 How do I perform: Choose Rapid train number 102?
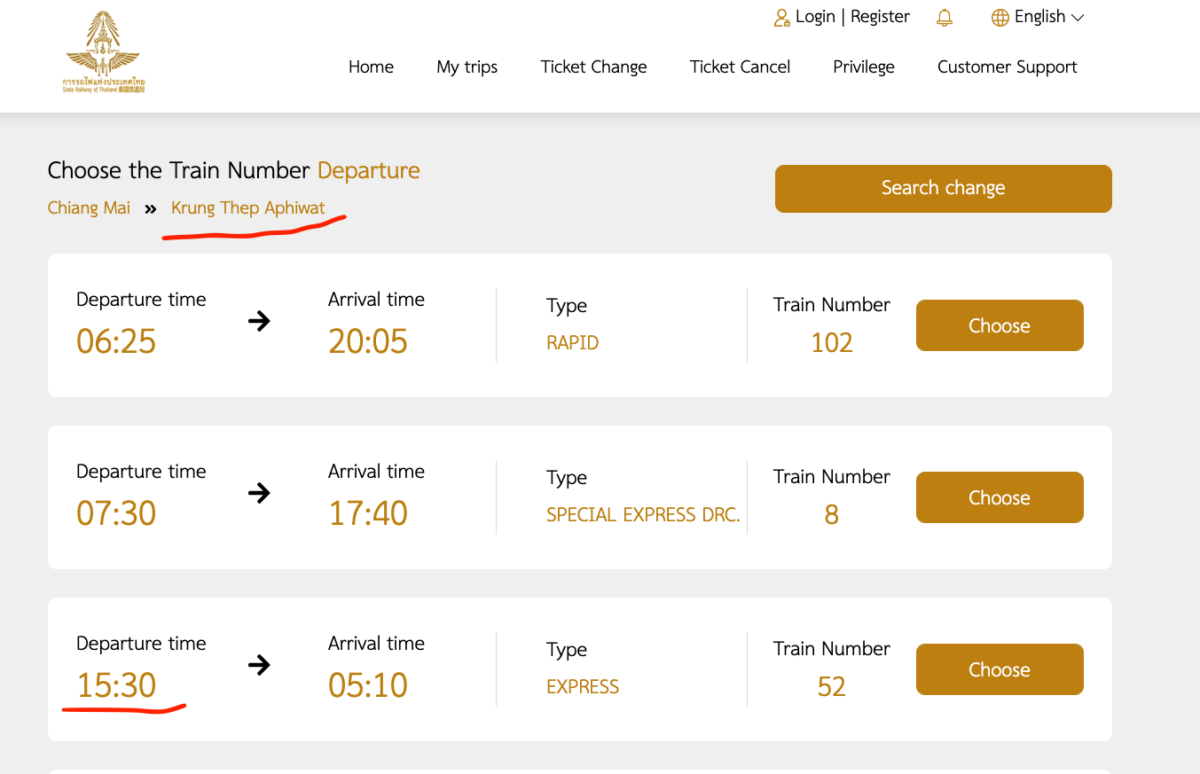pos(999,326)
